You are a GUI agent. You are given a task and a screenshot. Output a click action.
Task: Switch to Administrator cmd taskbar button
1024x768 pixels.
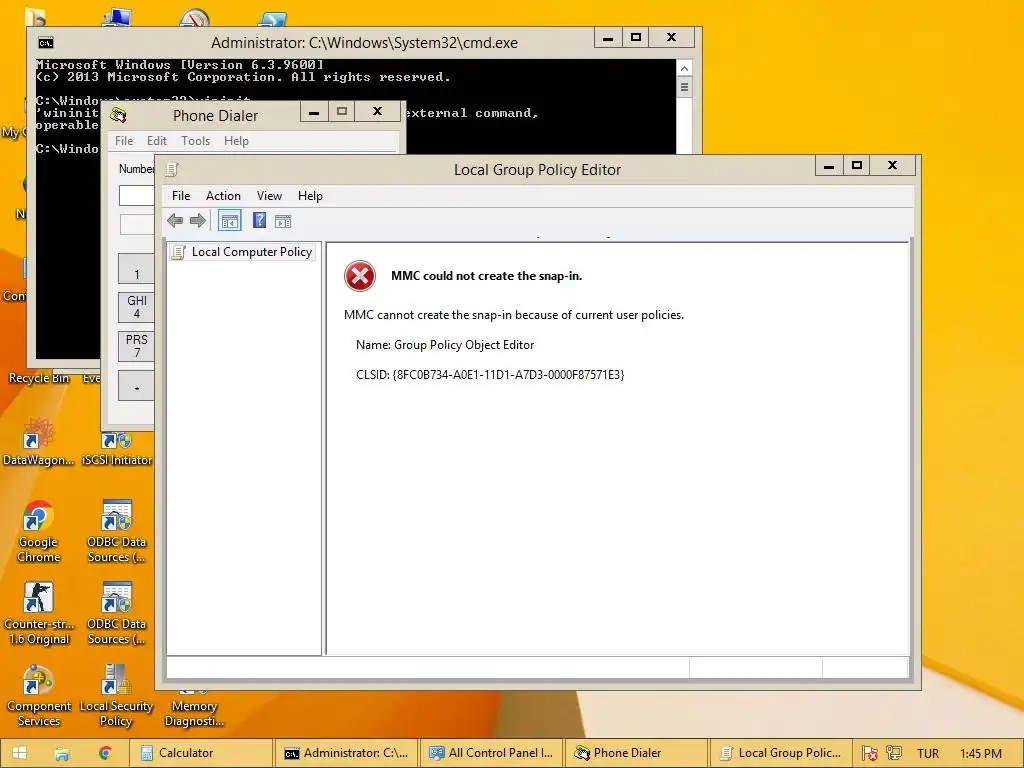[x=346, y=754]
